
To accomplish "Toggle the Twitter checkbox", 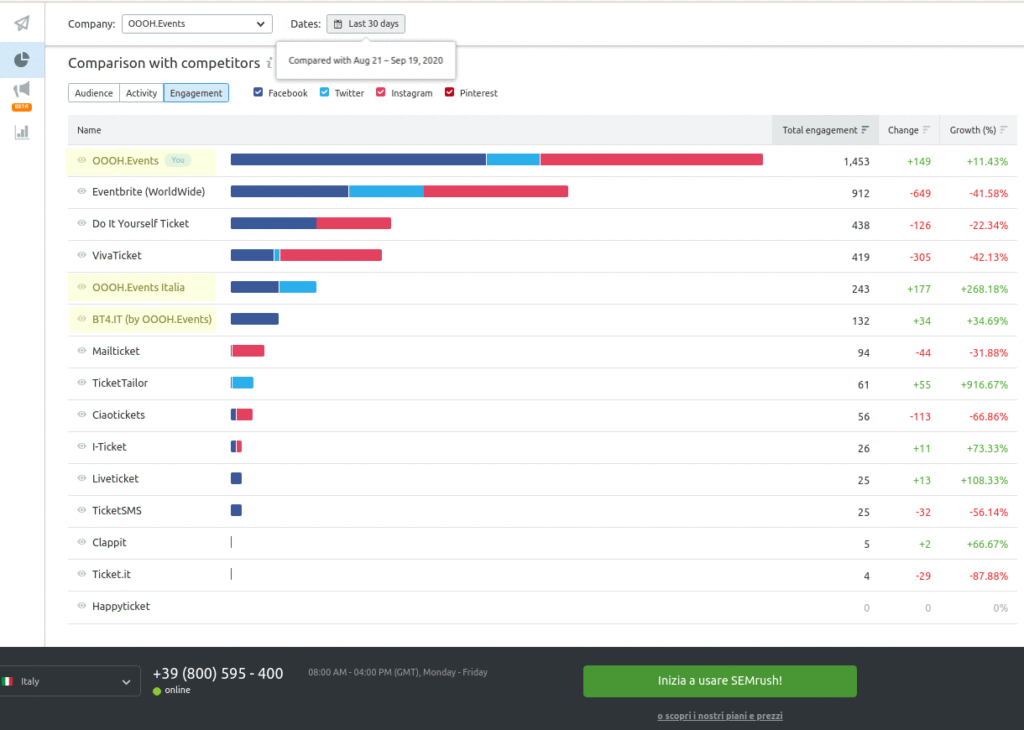I will [324, 93].
